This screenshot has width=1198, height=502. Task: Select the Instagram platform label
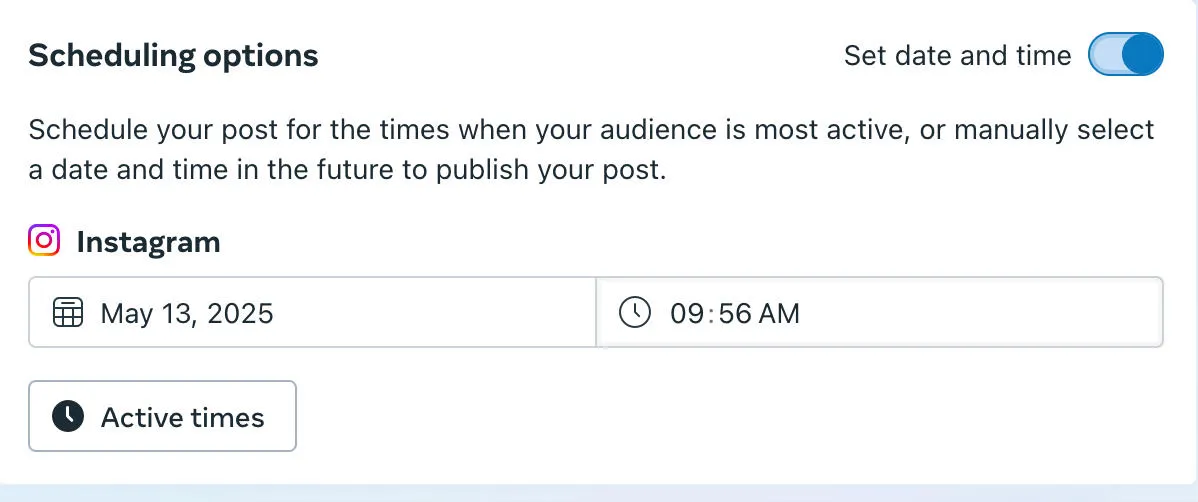[x=148, y=242]
